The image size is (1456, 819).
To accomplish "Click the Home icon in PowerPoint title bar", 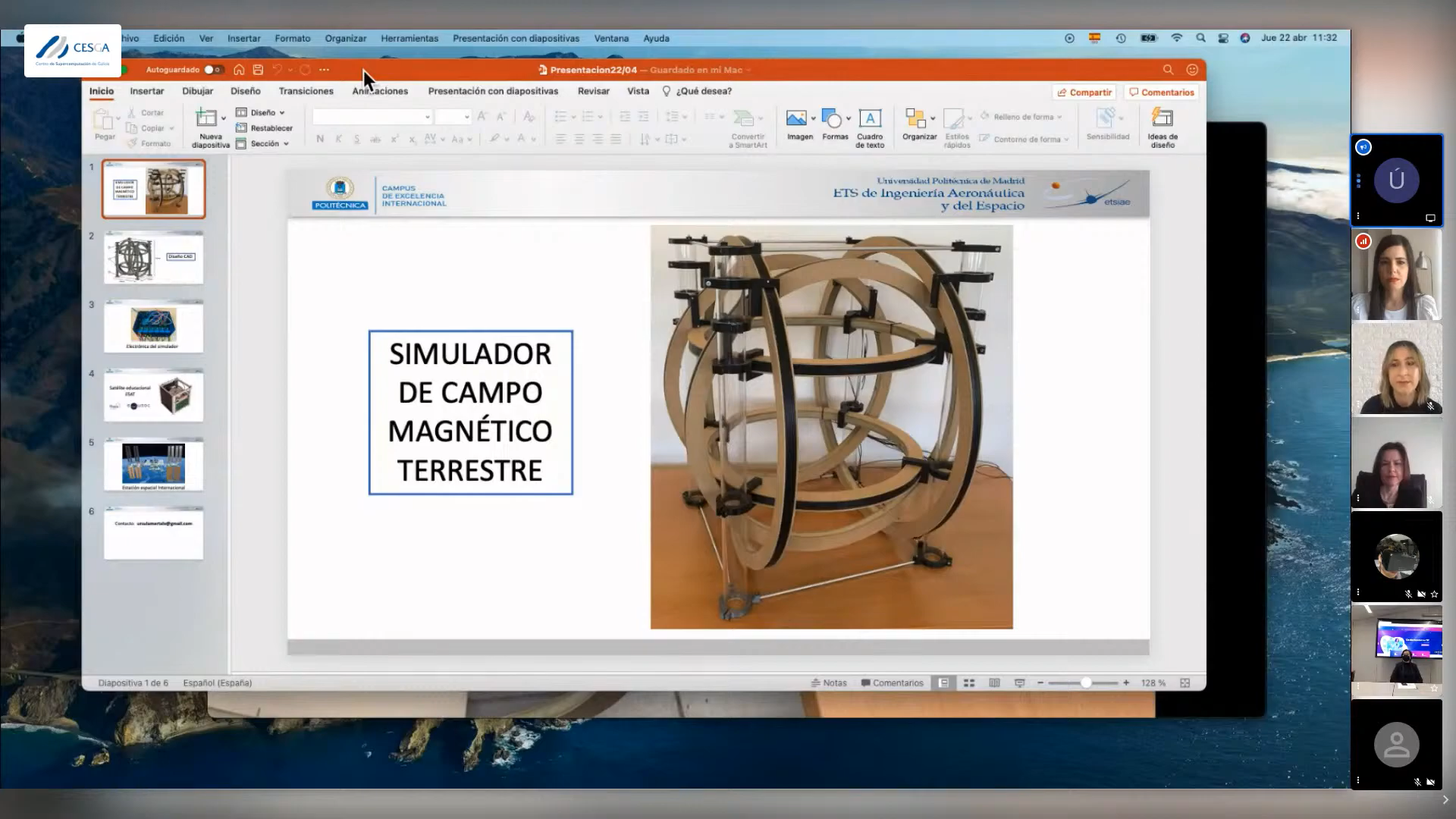I will [x=239, y=70].
